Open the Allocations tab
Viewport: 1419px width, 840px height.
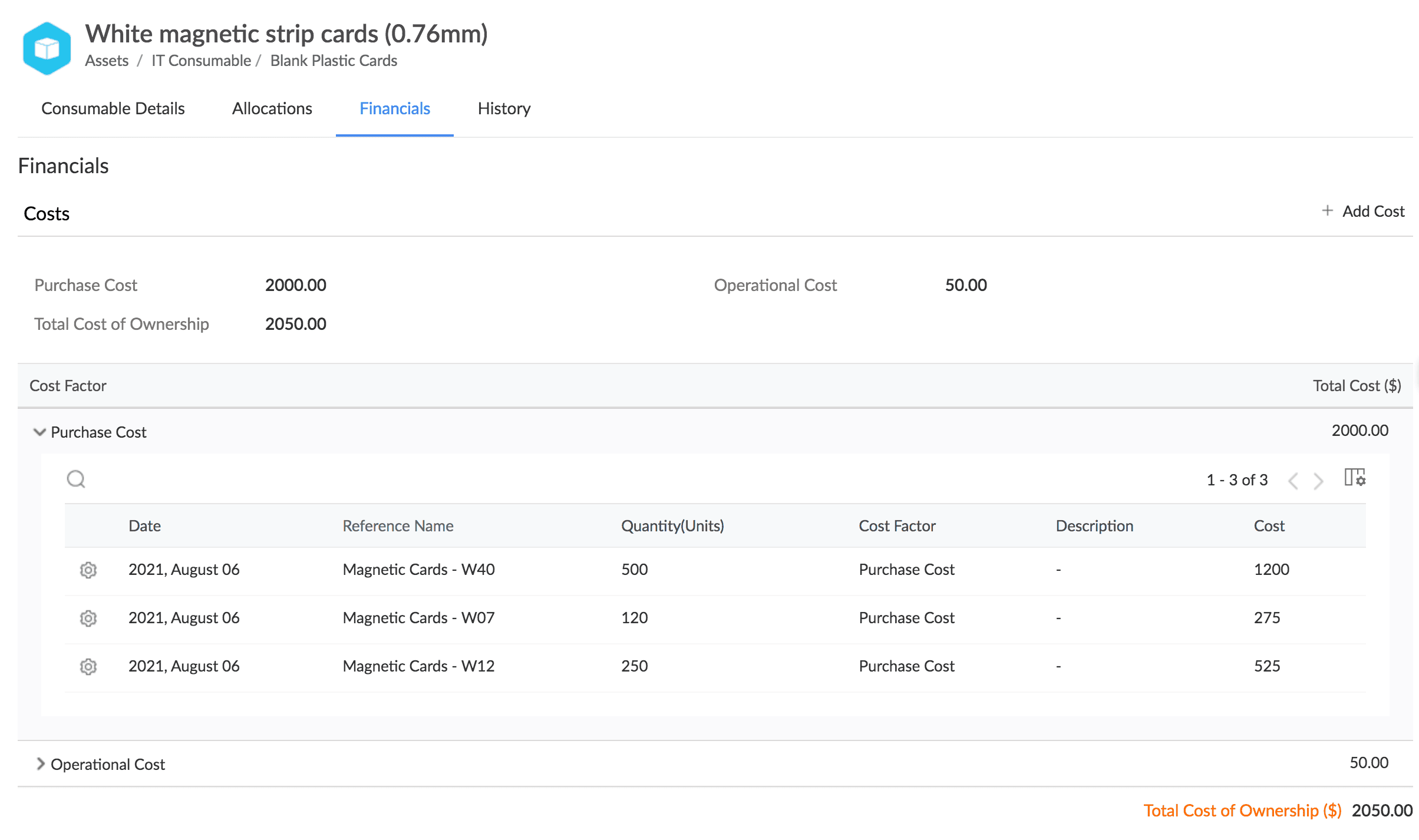[x=272, y=109]
